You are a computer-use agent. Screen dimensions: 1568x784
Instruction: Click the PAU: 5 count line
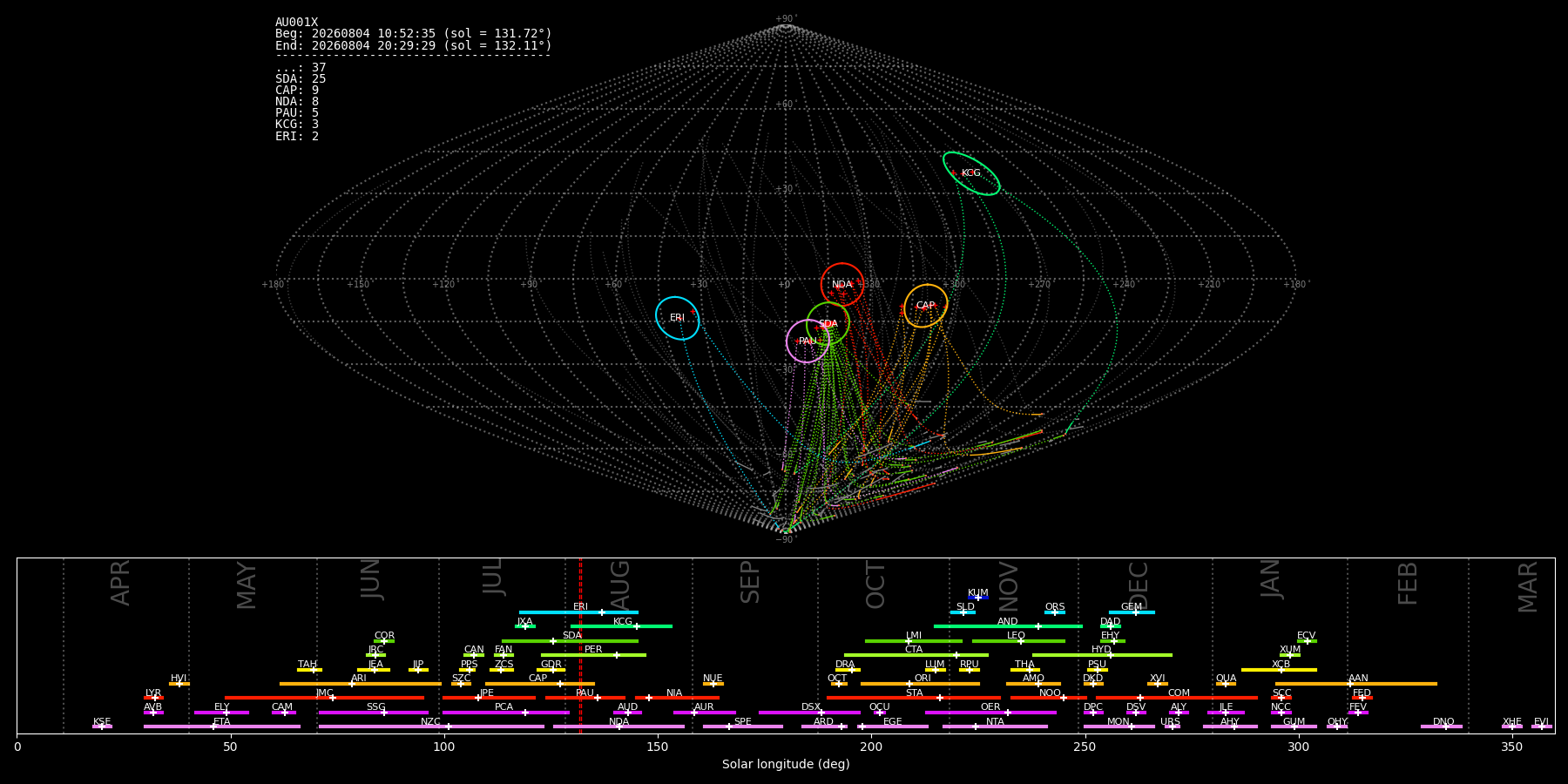(297, 113)
